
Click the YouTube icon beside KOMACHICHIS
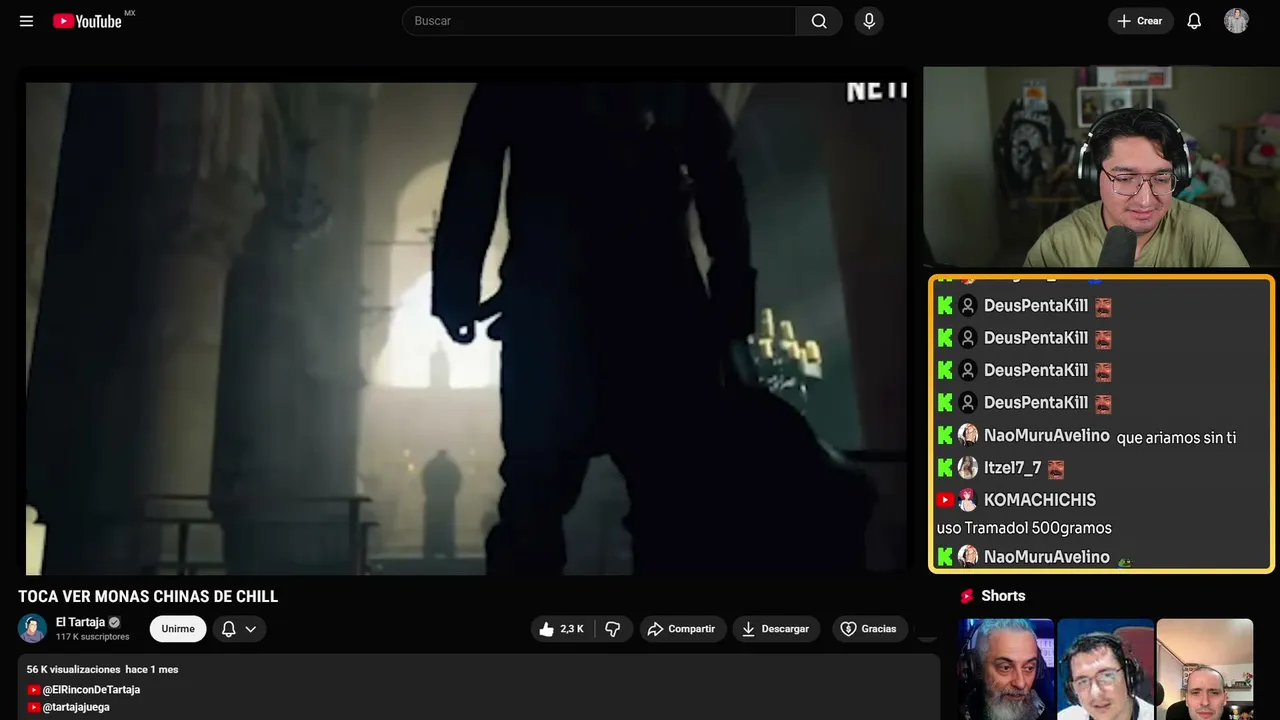pyautogui.click(x=946, y=500)
